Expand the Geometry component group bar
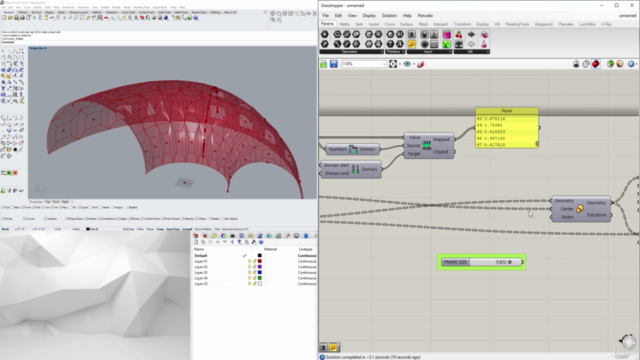 [351, 52]
